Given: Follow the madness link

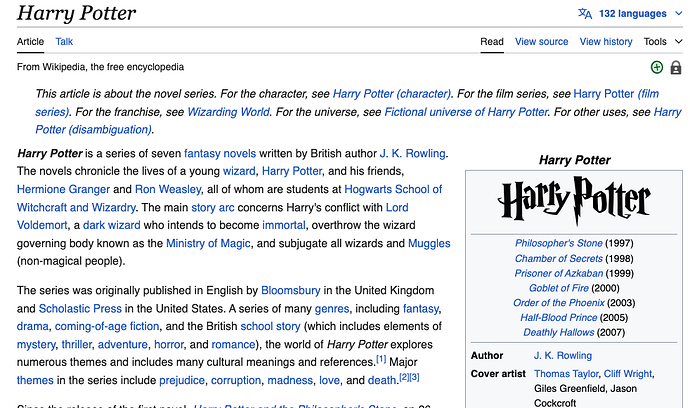Looking at the screenshot, I should 290,380.
